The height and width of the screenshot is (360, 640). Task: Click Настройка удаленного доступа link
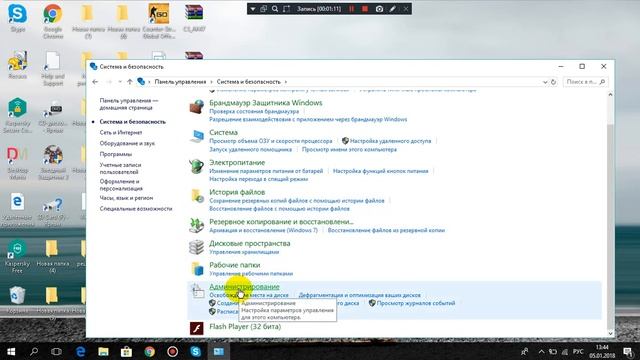click(x=390, y=141)
